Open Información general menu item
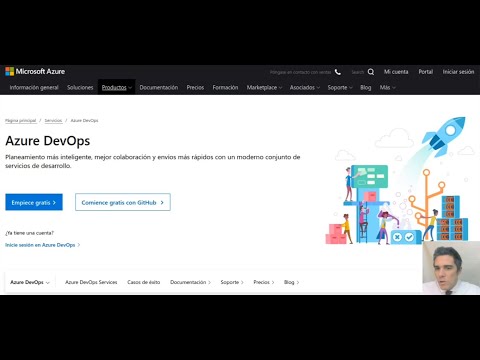This screenshot has height=360, width=480. pos(34,87)
